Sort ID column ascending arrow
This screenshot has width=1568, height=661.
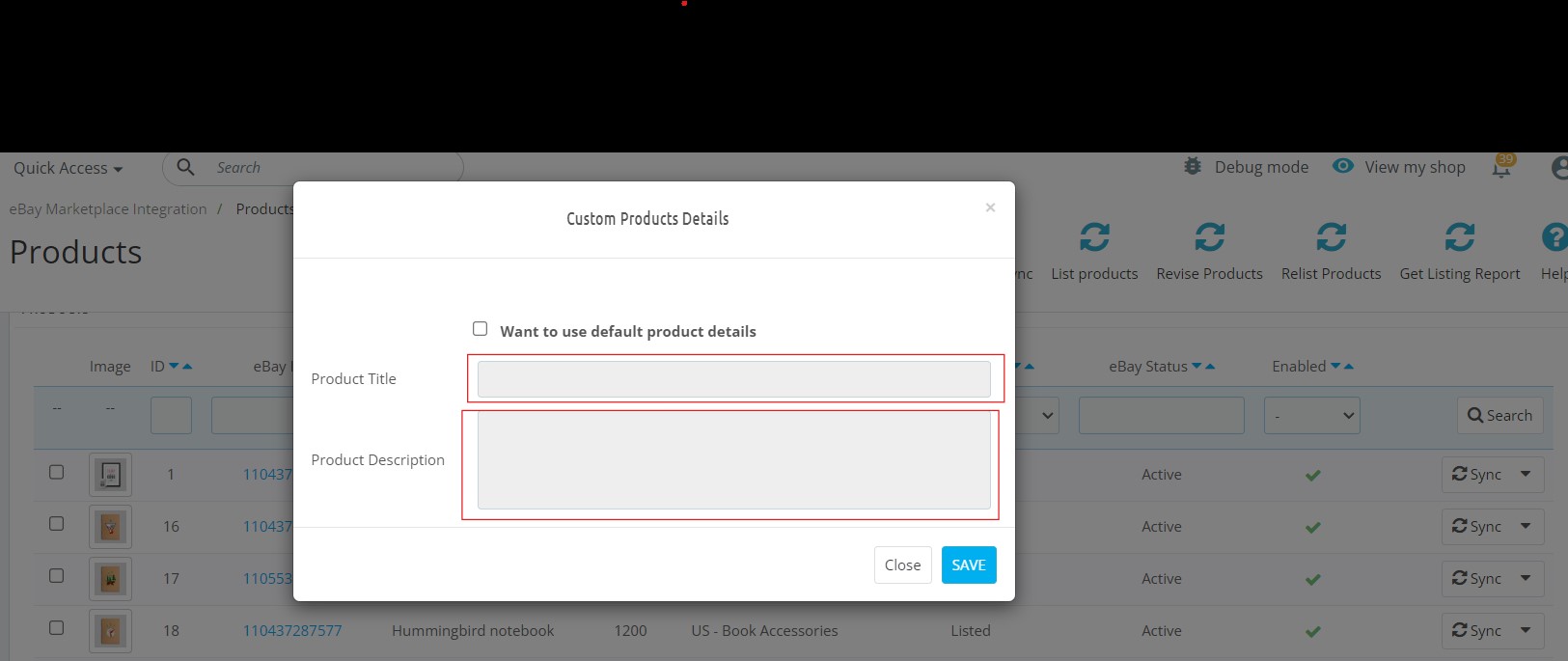click(x=187, y=367)
